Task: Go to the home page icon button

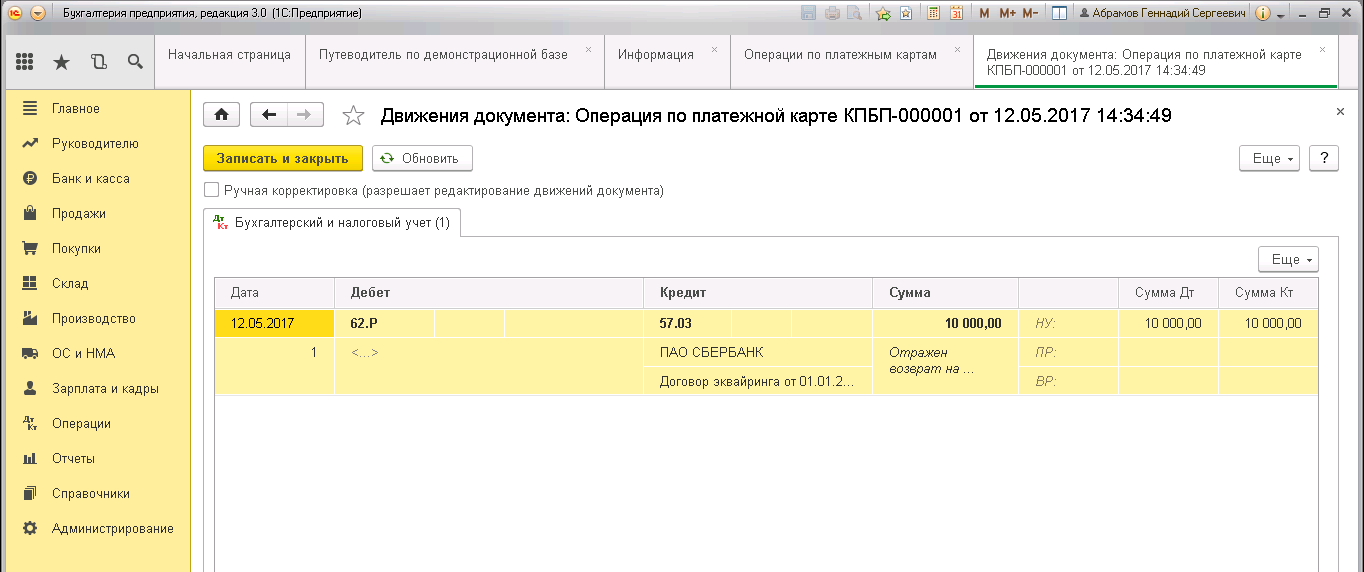Action: (x=221, y=115)
